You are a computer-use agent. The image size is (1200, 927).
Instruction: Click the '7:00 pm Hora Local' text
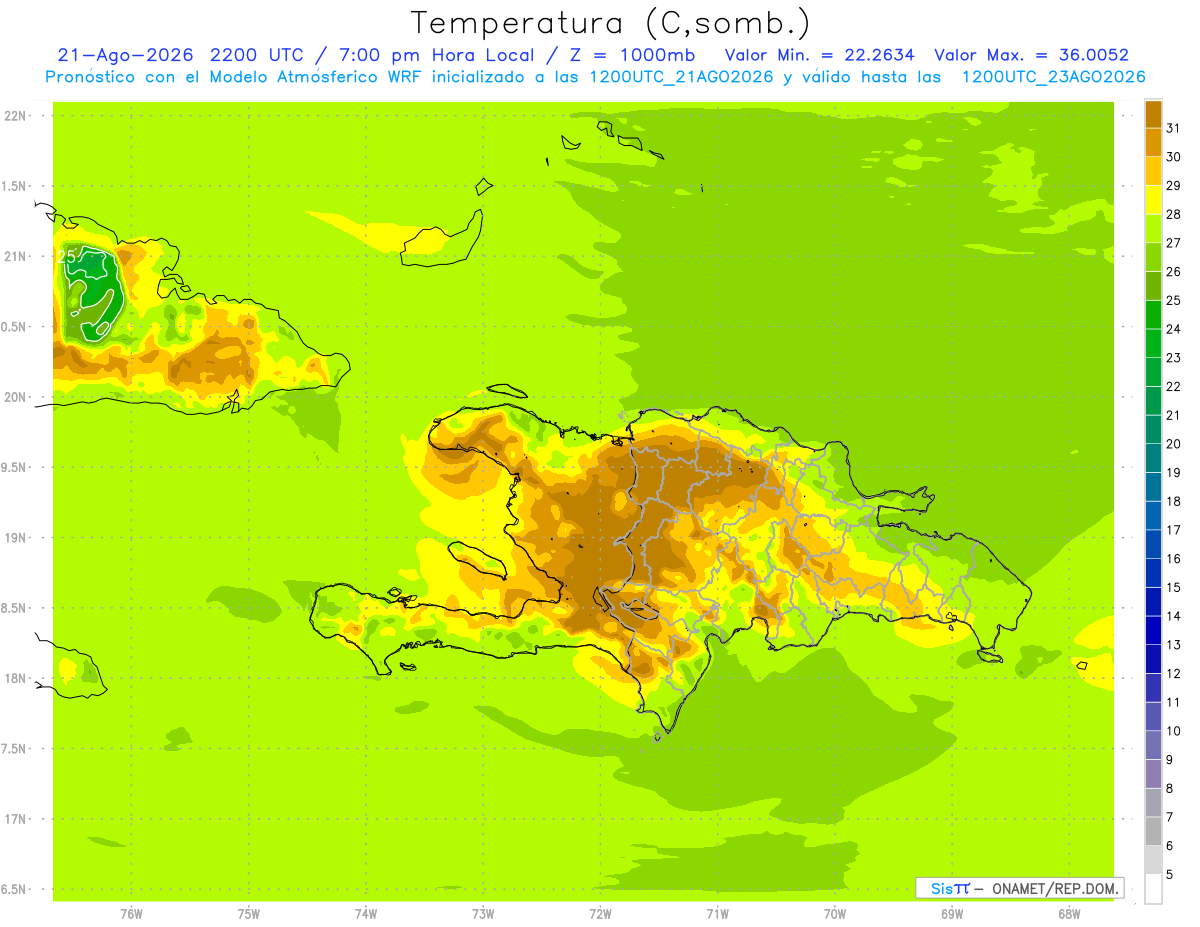(x=436, y=55)
